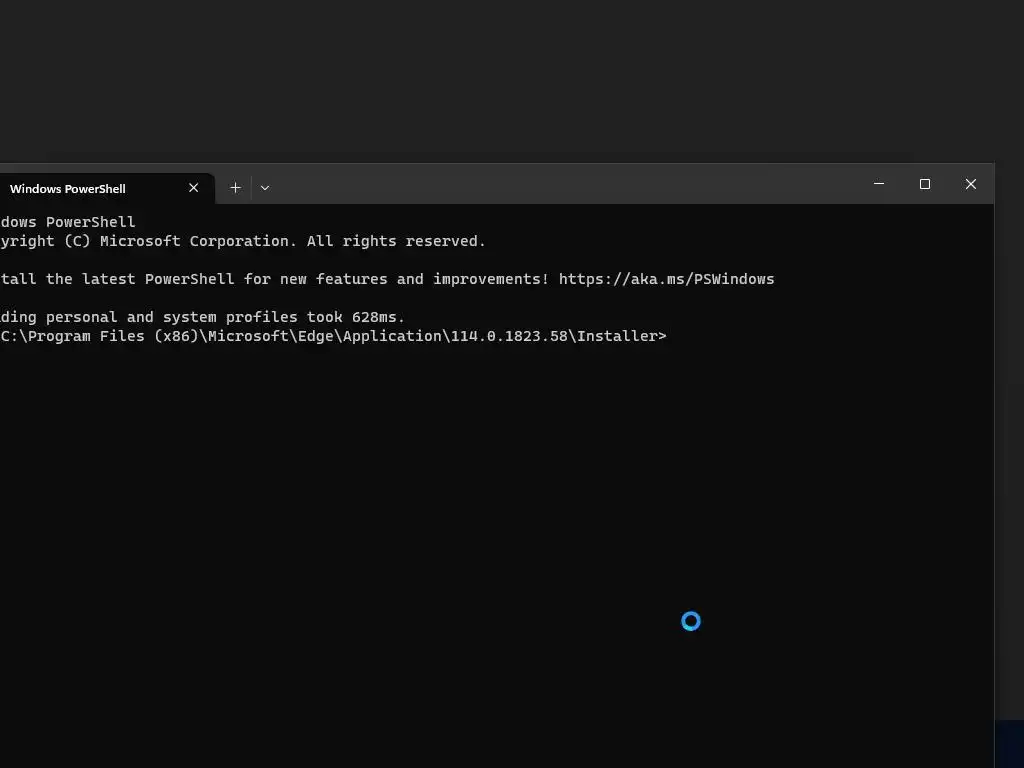1024x768 pixels.
Task: Minimize the terminal window
Action: 879,184
